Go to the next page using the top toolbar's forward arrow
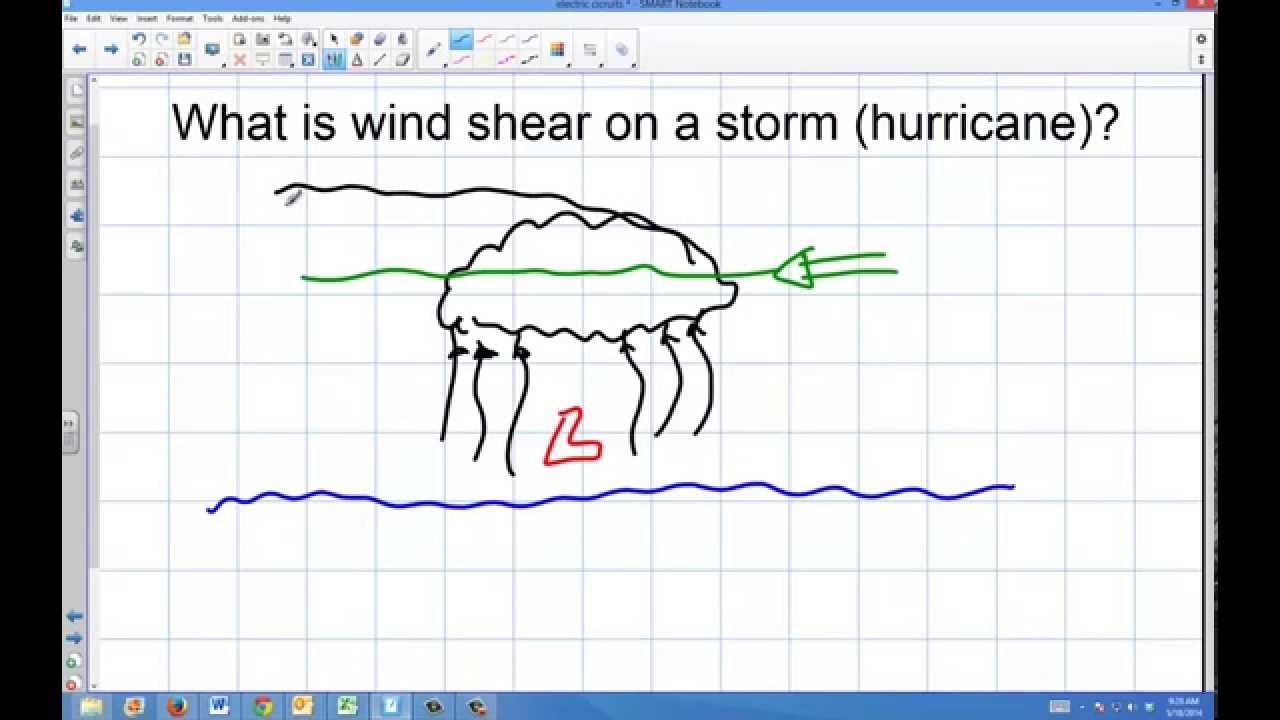The image size is (1280, 720). (x=111, y=49)
